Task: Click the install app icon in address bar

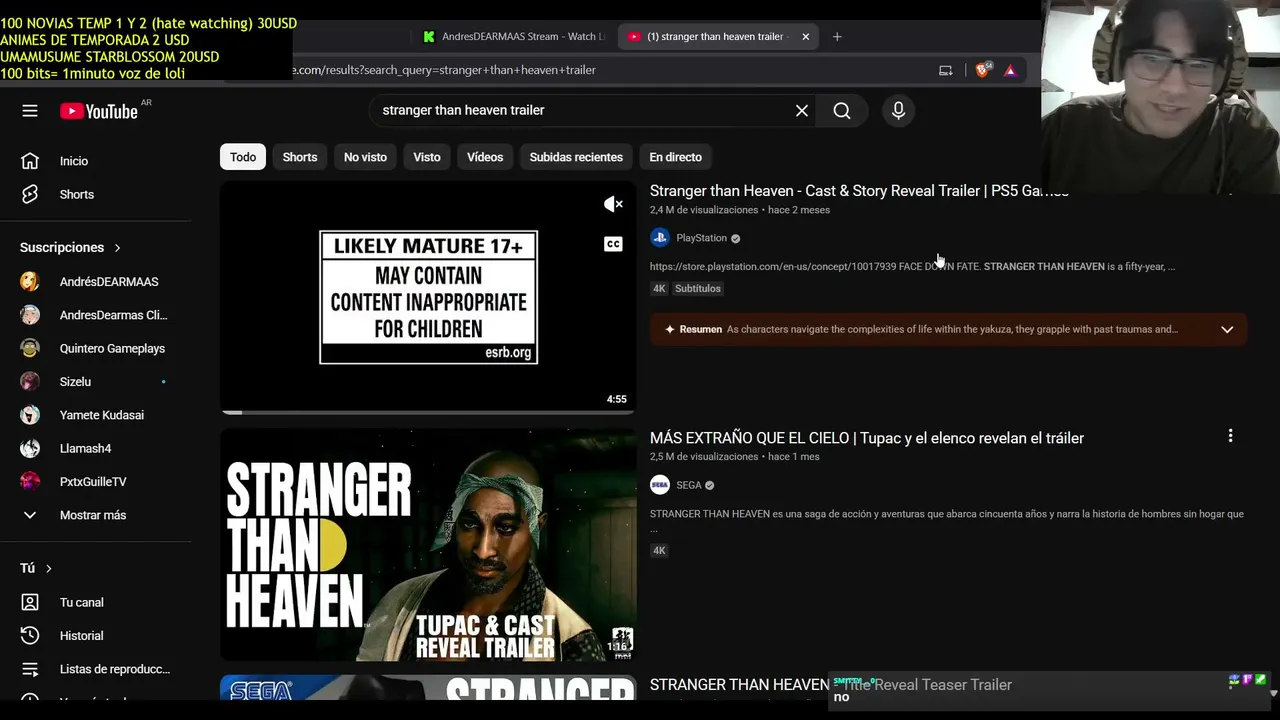Action: coord(945,70)
